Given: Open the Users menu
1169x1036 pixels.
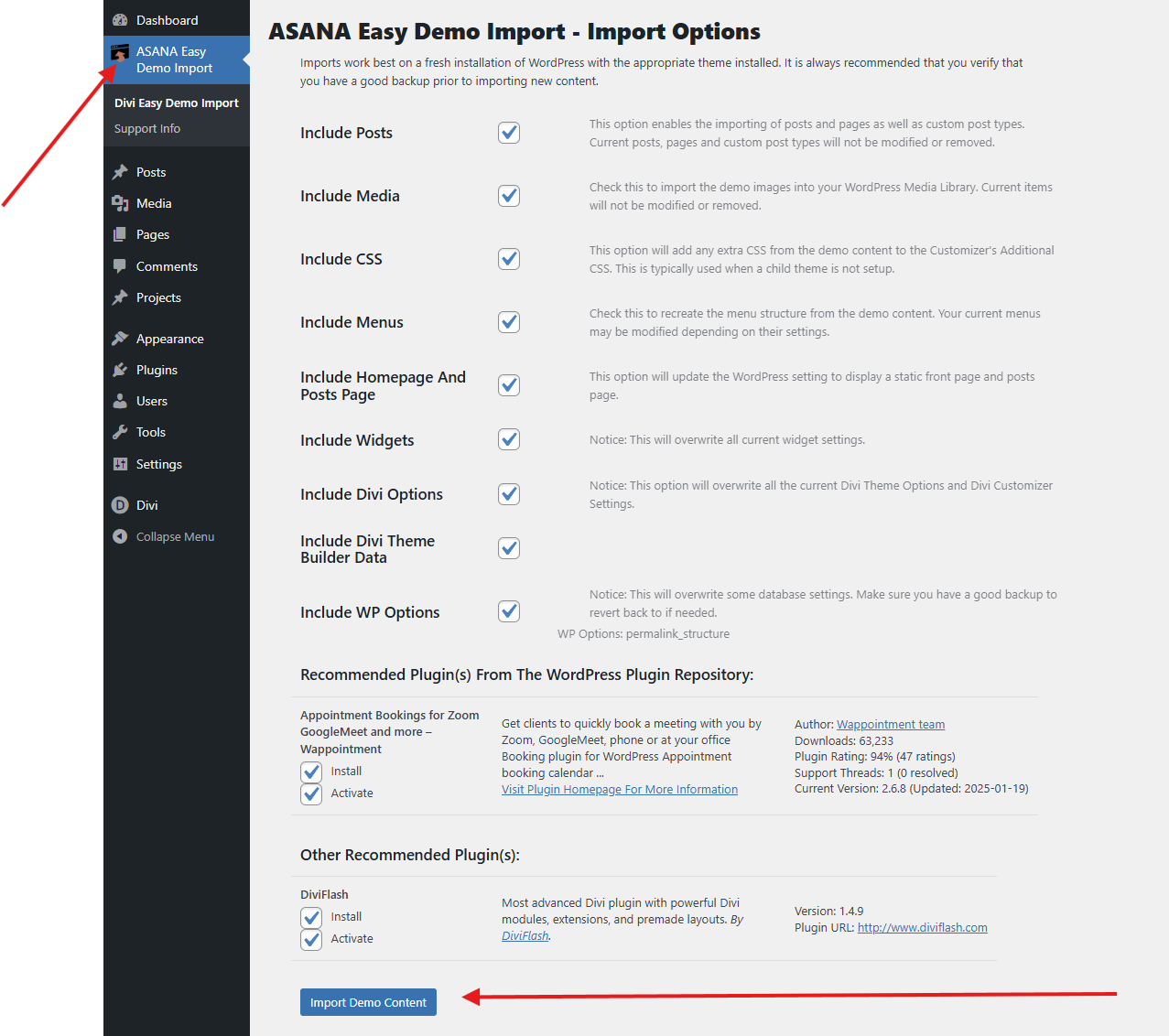Looking at the screenshot, I should pos(177,401).
